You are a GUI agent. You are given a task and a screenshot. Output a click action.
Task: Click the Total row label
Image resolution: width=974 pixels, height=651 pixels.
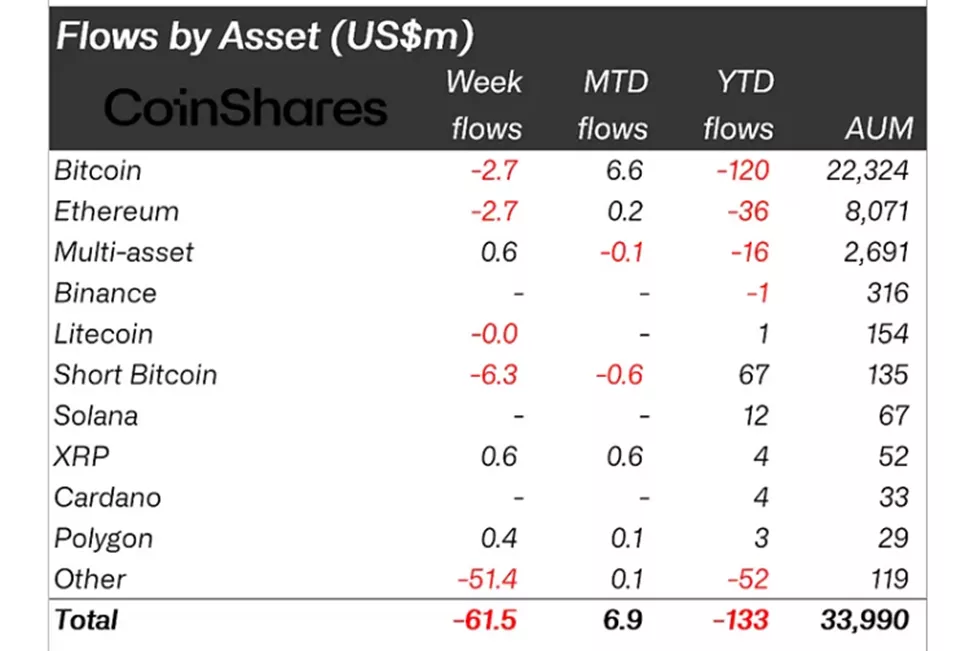[x=86, y=620]
